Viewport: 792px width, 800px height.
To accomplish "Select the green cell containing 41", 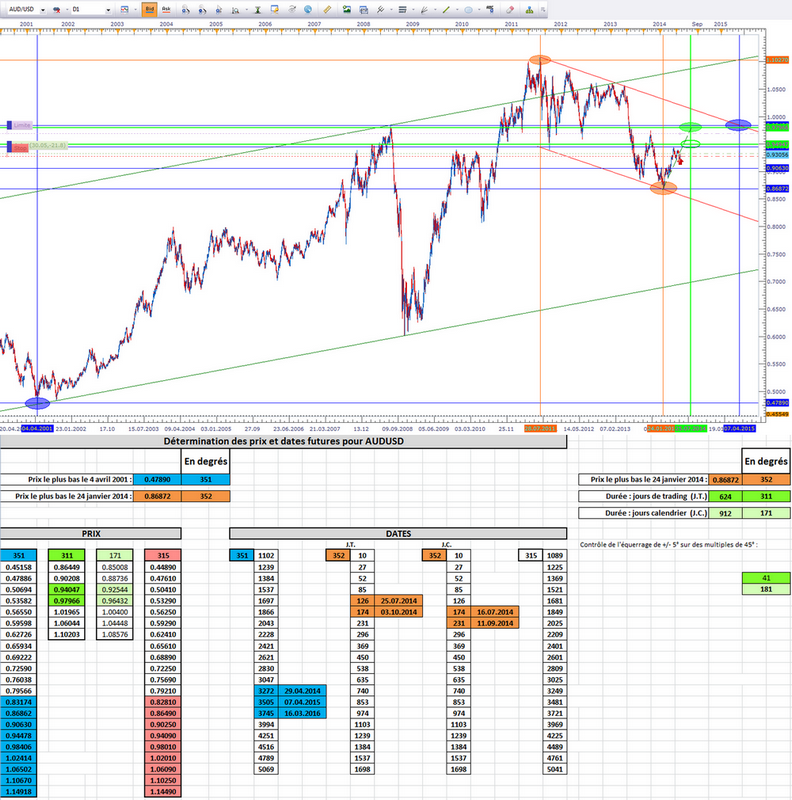I will [766, 578].
